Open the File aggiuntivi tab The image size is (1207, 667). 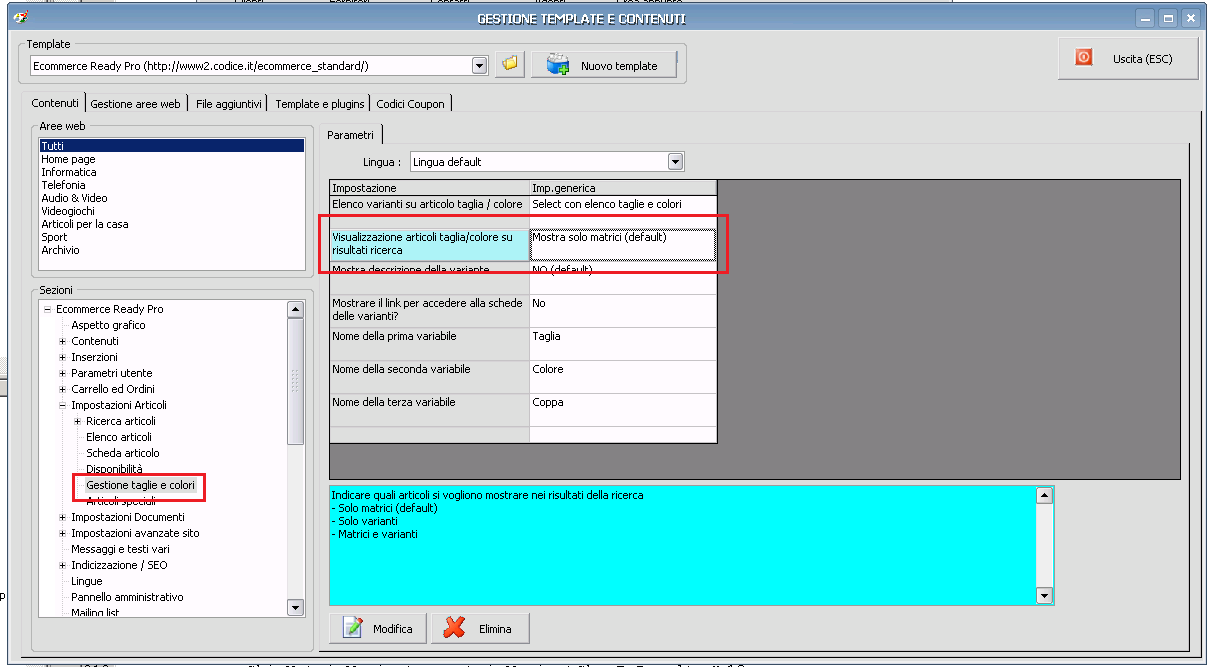[229, 104]
